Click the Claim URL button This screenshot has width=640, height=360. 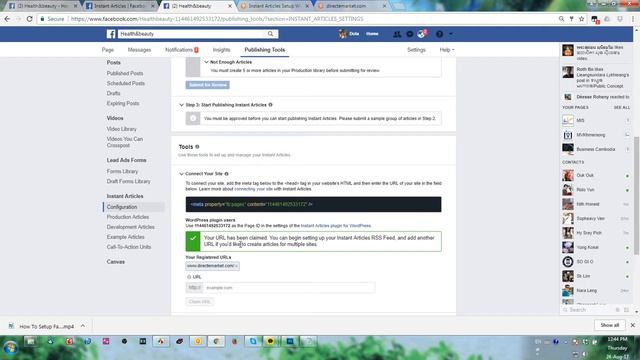[200, 302]
